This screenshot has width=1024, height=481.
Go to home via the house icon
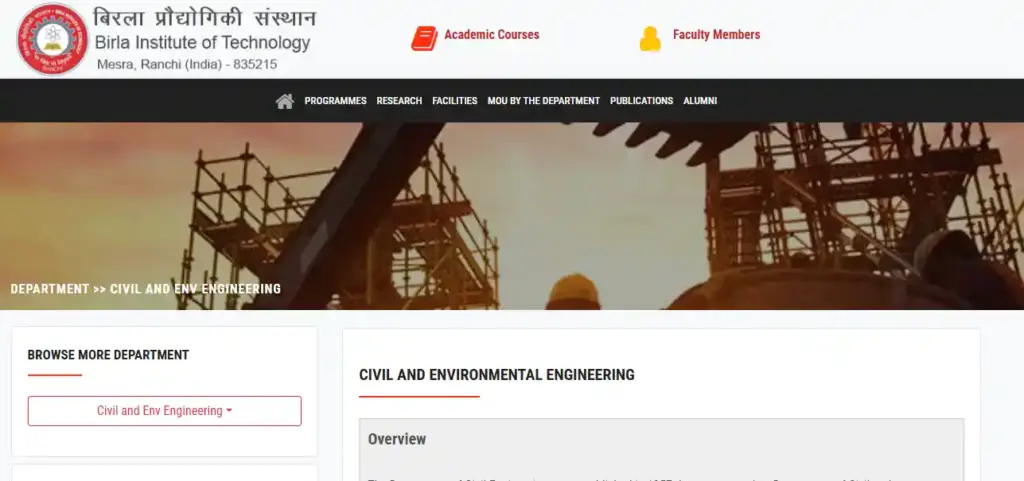[x=284, y=101]
